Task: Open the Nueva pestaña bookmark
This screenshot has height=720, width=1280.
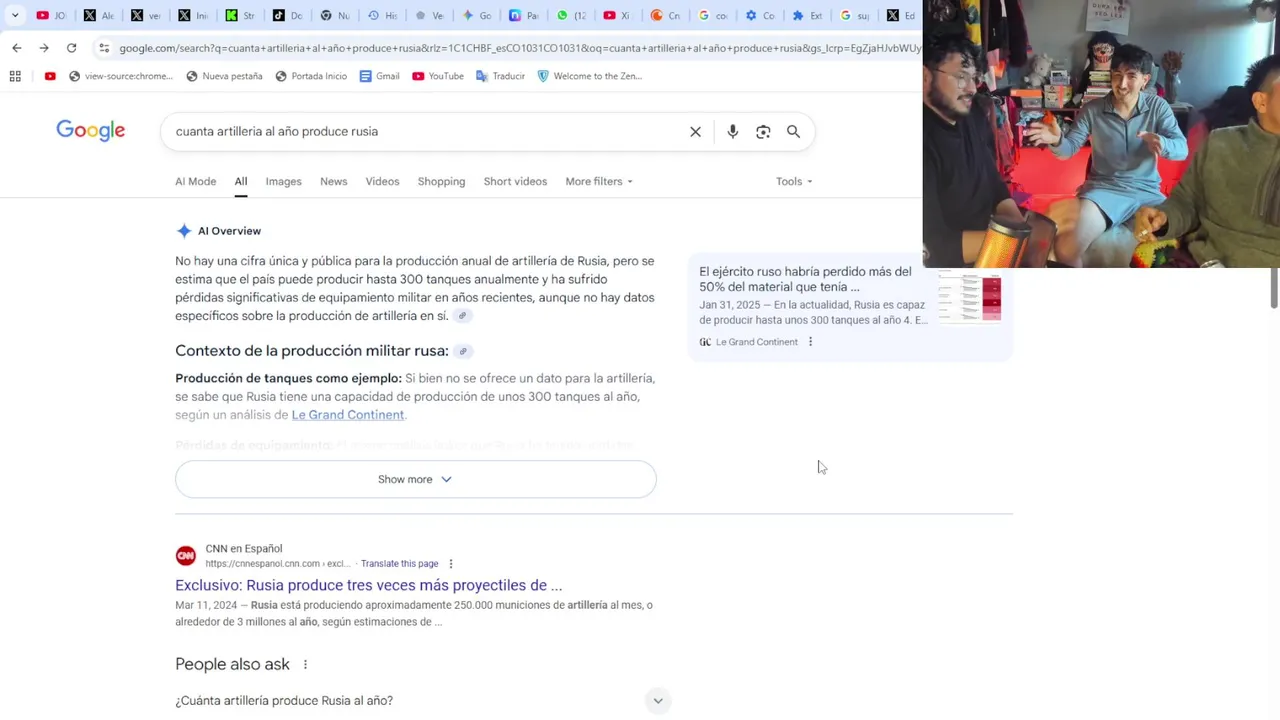Action: [224, 76]
